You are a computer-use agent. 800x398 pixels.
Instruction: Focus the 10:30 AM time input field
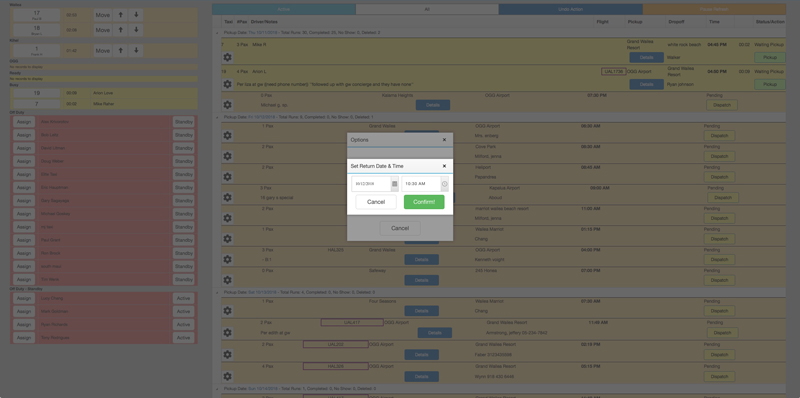(x=421, y=184)
